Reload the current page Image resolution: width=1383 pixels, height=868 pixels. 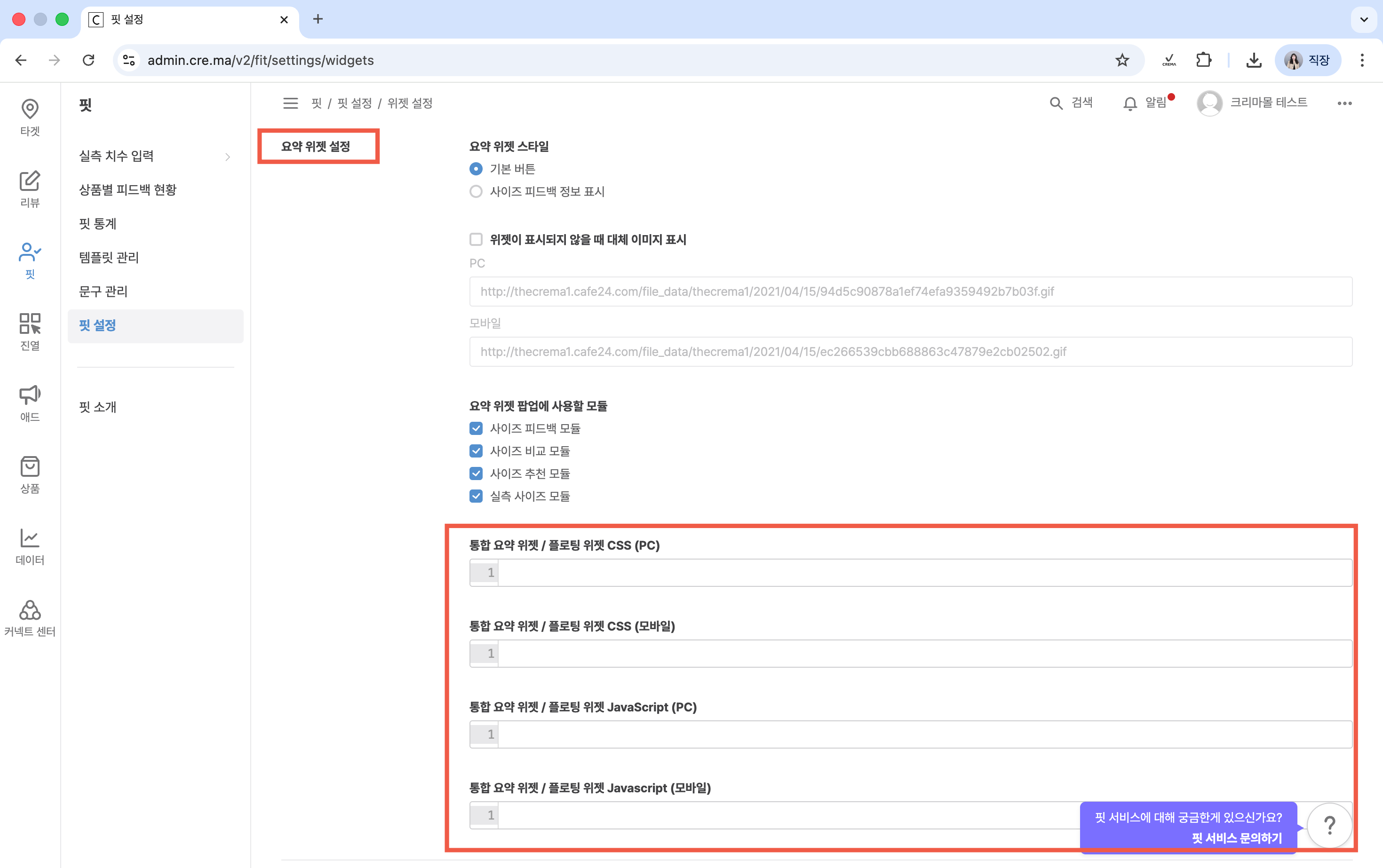coord(88,60)
